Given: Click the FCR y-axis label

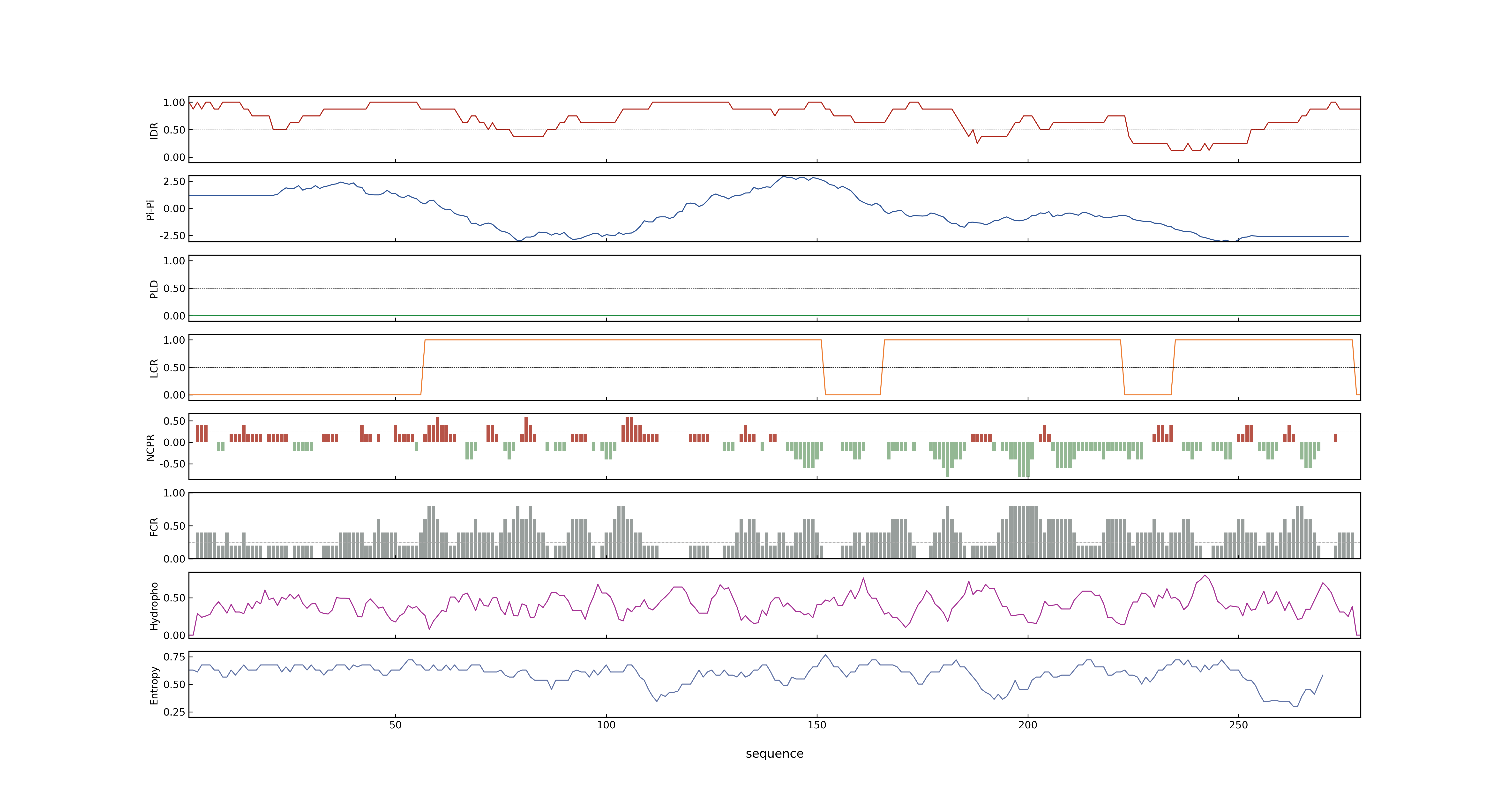Looking at the screenshot, I should [154, 526].
